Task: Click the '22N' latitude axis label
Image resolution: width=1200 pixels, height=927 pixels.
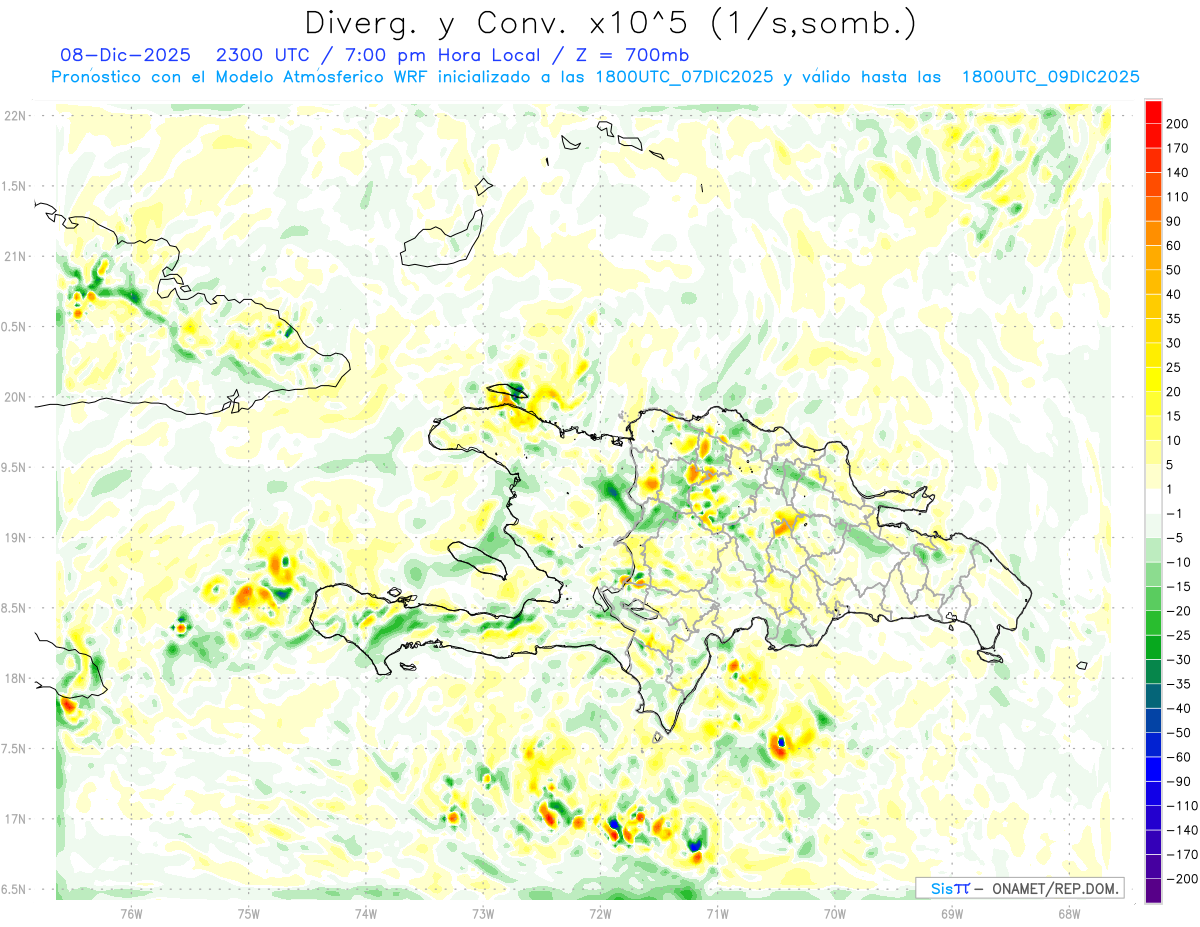Action: pos(16,116)
